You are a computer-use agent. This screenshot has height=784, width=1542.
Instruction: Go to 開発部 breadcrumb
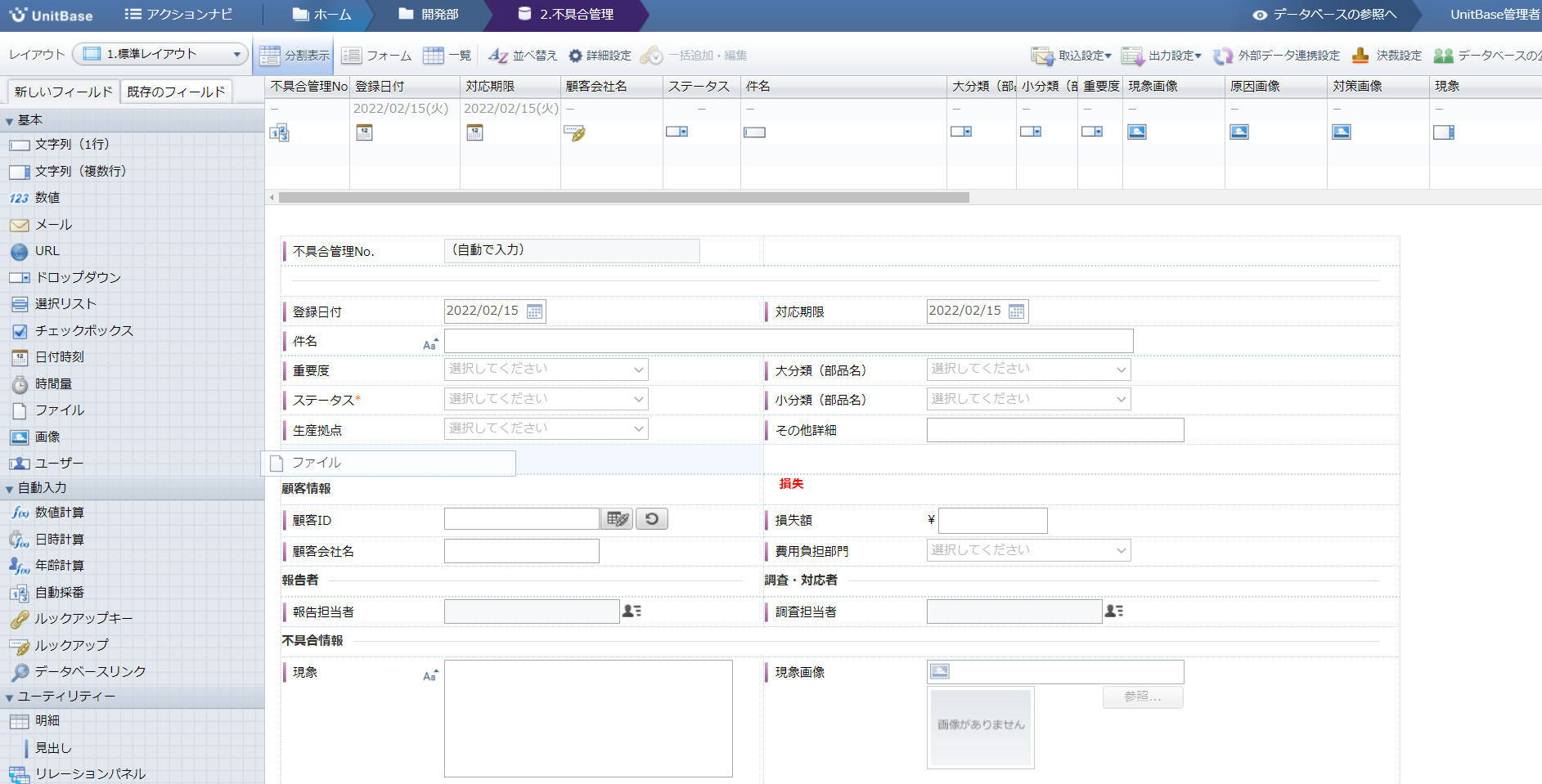(x=429, y=15)
